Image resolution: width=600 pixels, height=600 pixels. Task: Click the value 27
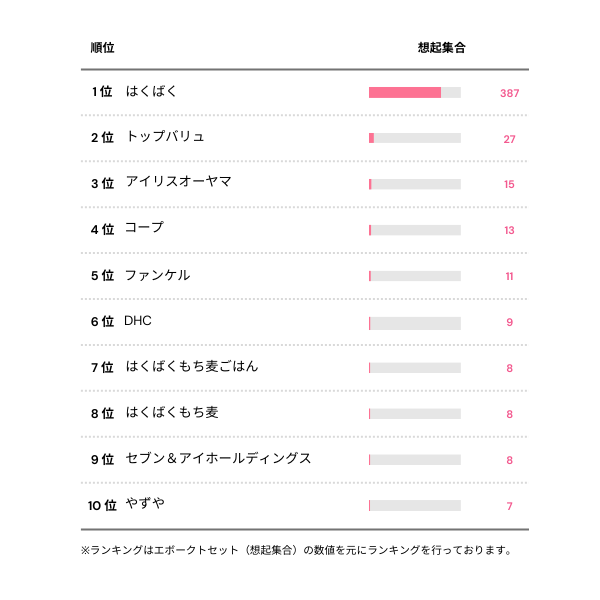coord(509,139)
